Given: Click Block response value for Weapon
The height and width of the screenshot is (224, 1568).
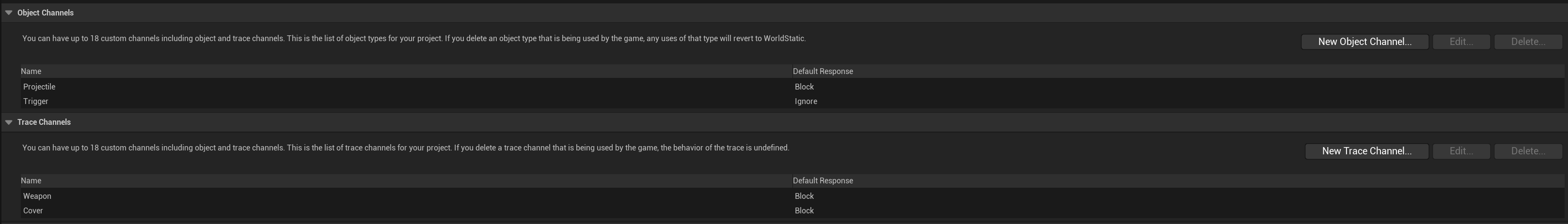Looking at the screenshot, I should (x=804, y=196).
